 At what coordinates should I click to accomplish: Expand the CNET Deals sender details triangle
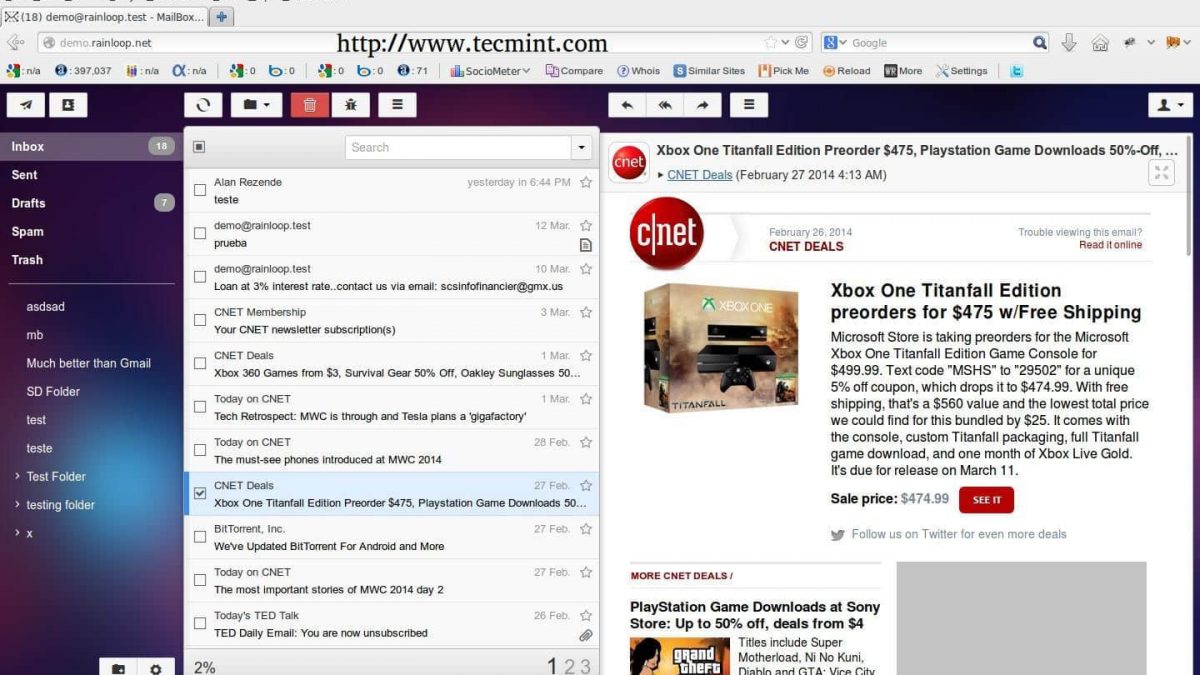click(x=660, y=175)
